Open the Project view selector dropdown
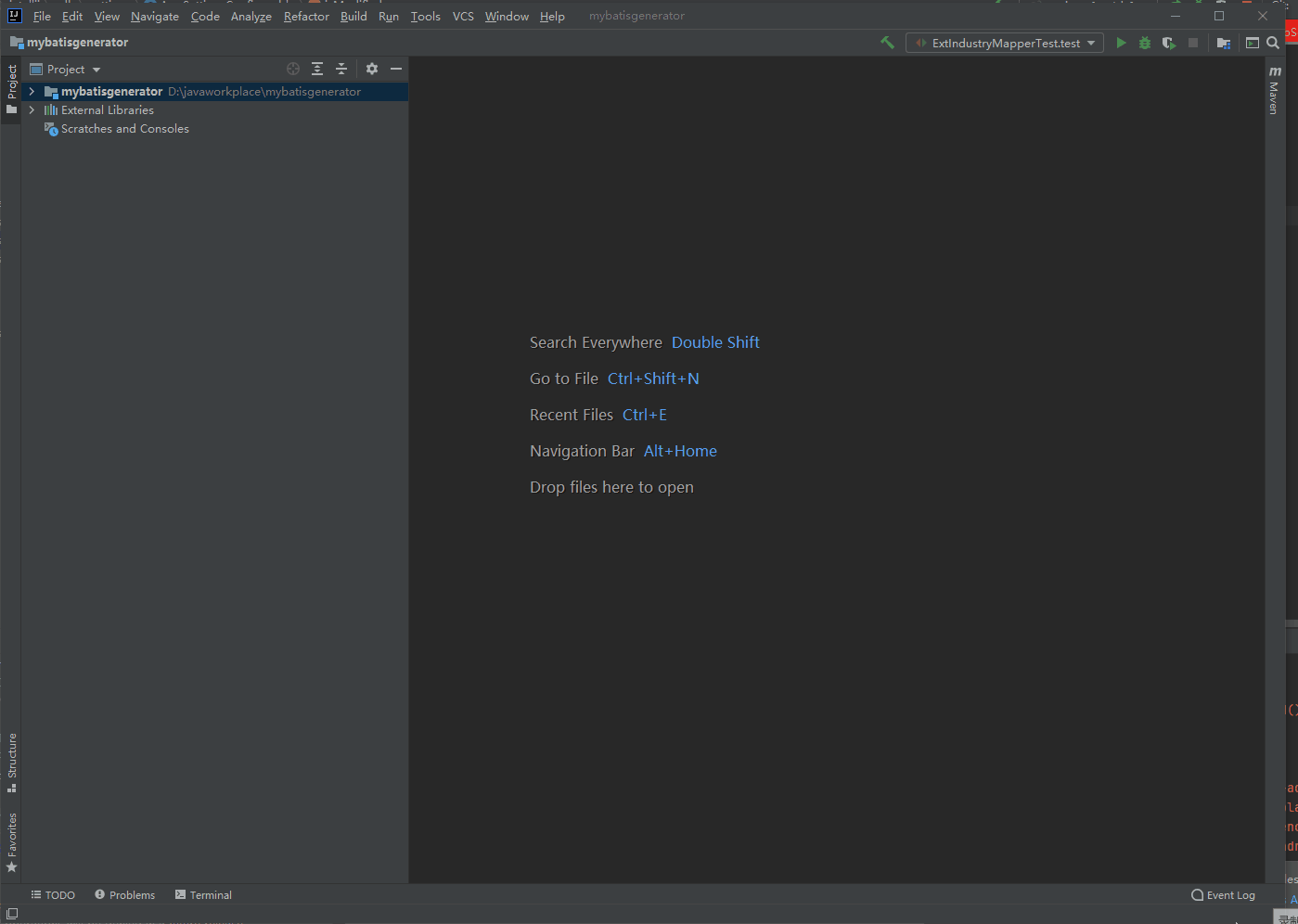This screenshot has width=1298, height=924. point(65,69)
